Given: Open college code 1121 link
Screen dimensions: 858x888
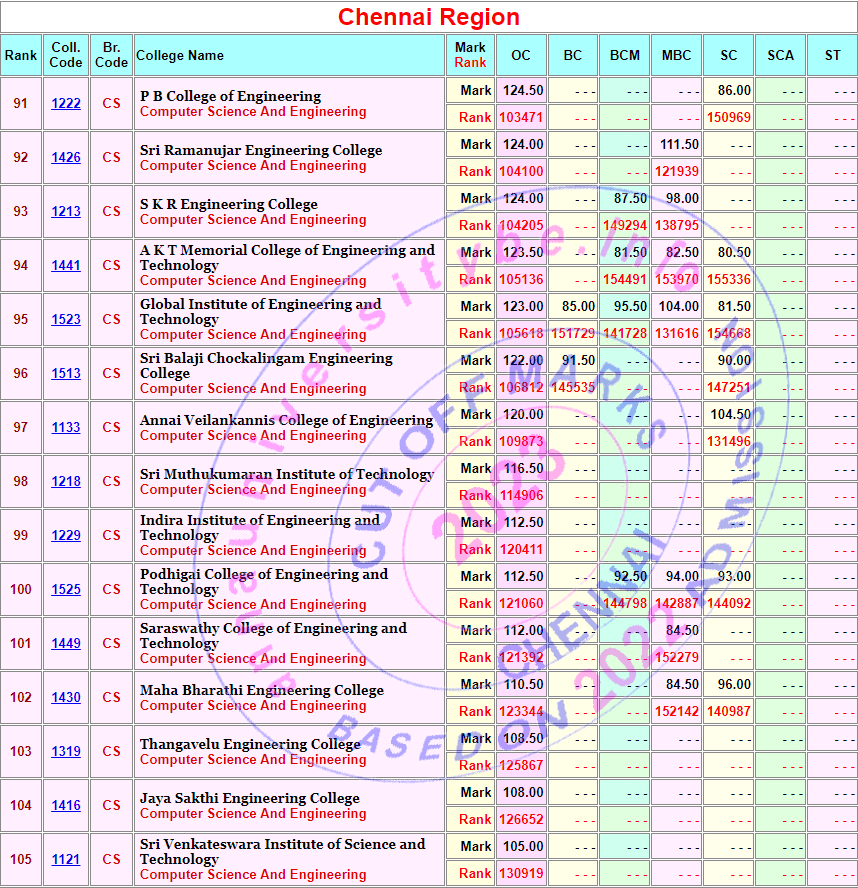Looking at the screenshot, I should pyautogui.click(x=66, y=860).
